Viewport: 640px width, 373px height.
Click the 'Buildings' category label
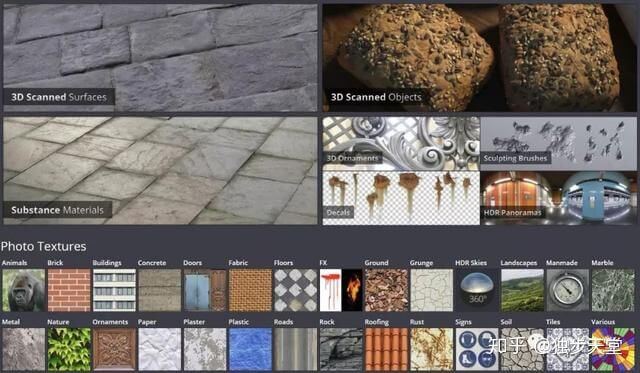coord(107,263)
